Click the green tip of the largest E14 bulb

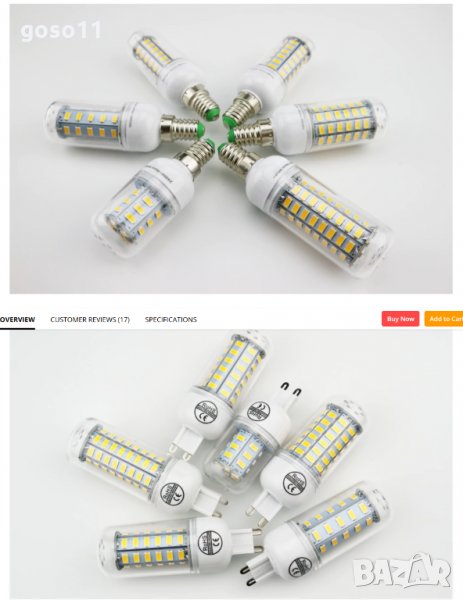click(222, 148)
